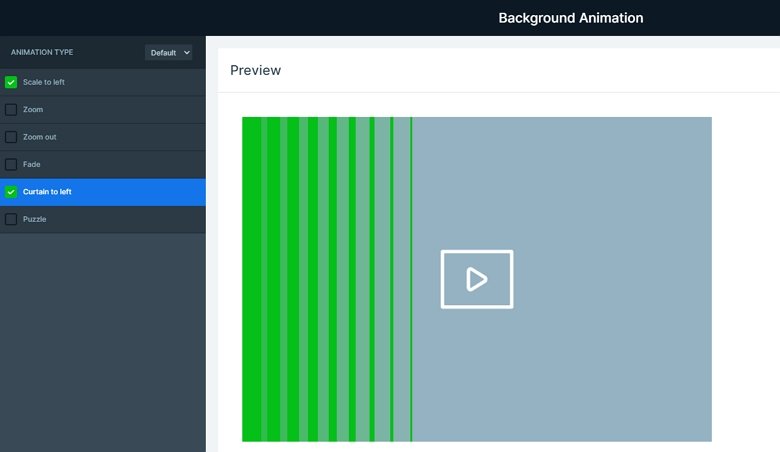Enable the Zoom checkbox

pyautogui.click(x=11, y=109)
